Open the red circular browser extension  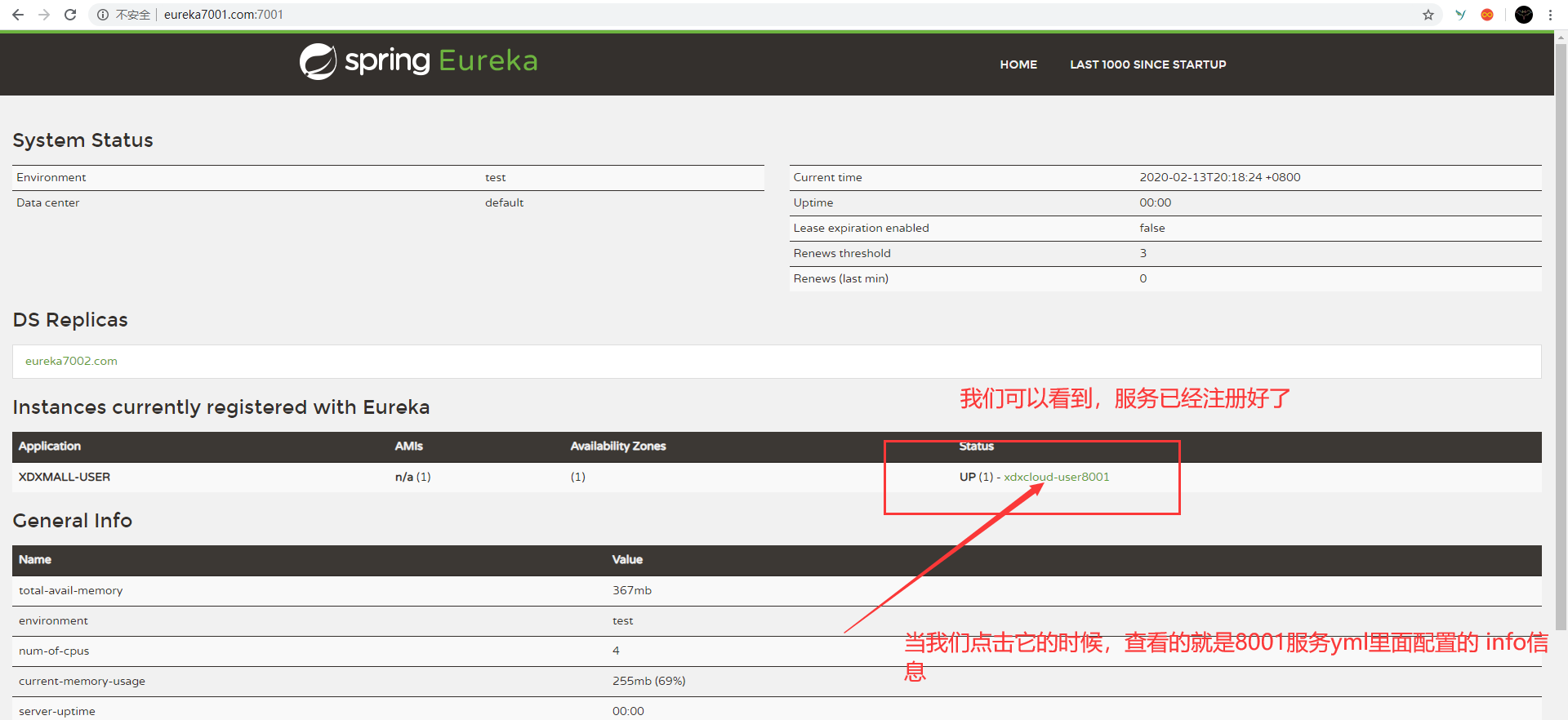click(1487, 15)
